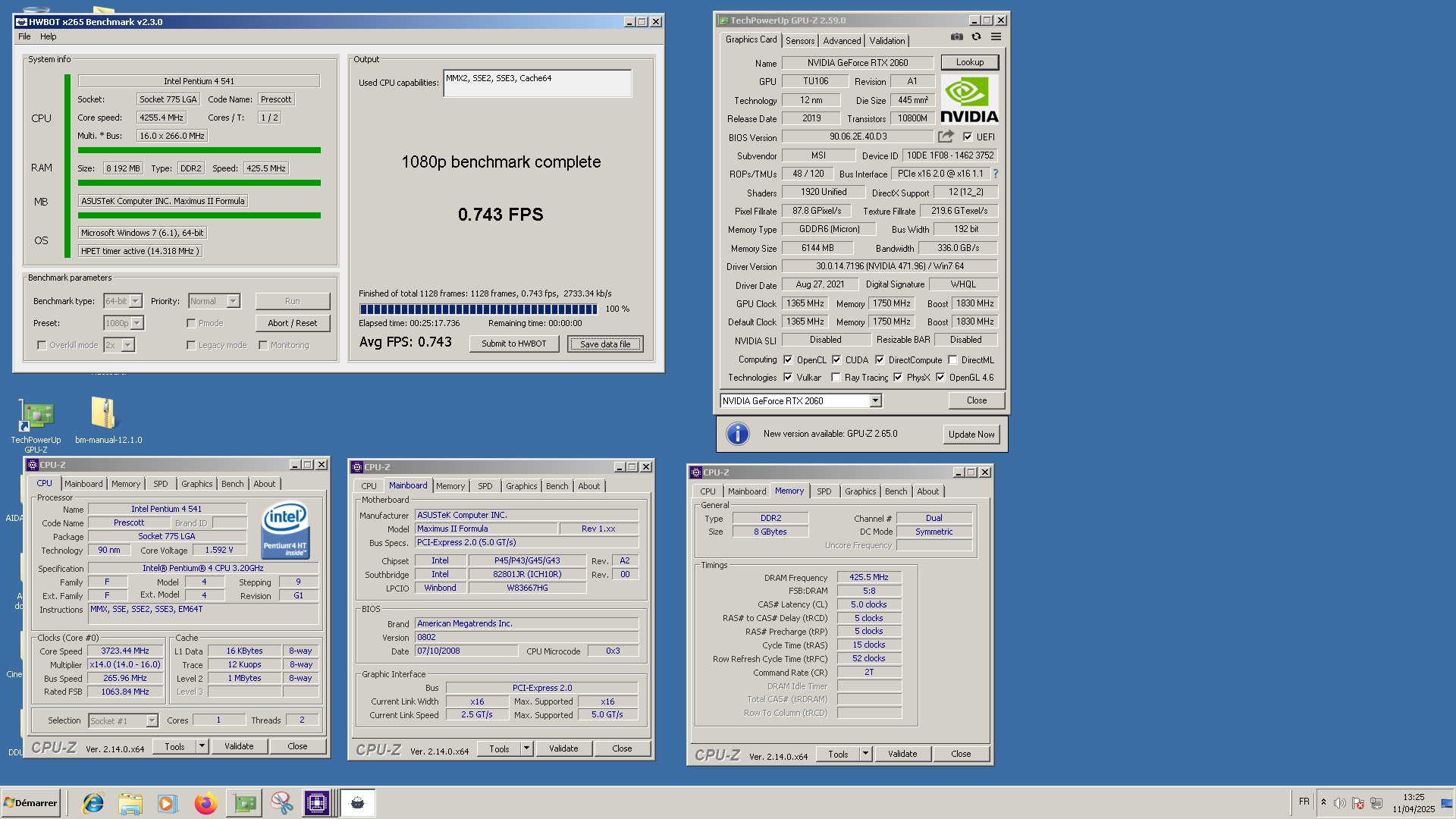Click HWBOT x265 title bar icon
The width and height of the screenshot is (1456, 819).
click(21, 22)
